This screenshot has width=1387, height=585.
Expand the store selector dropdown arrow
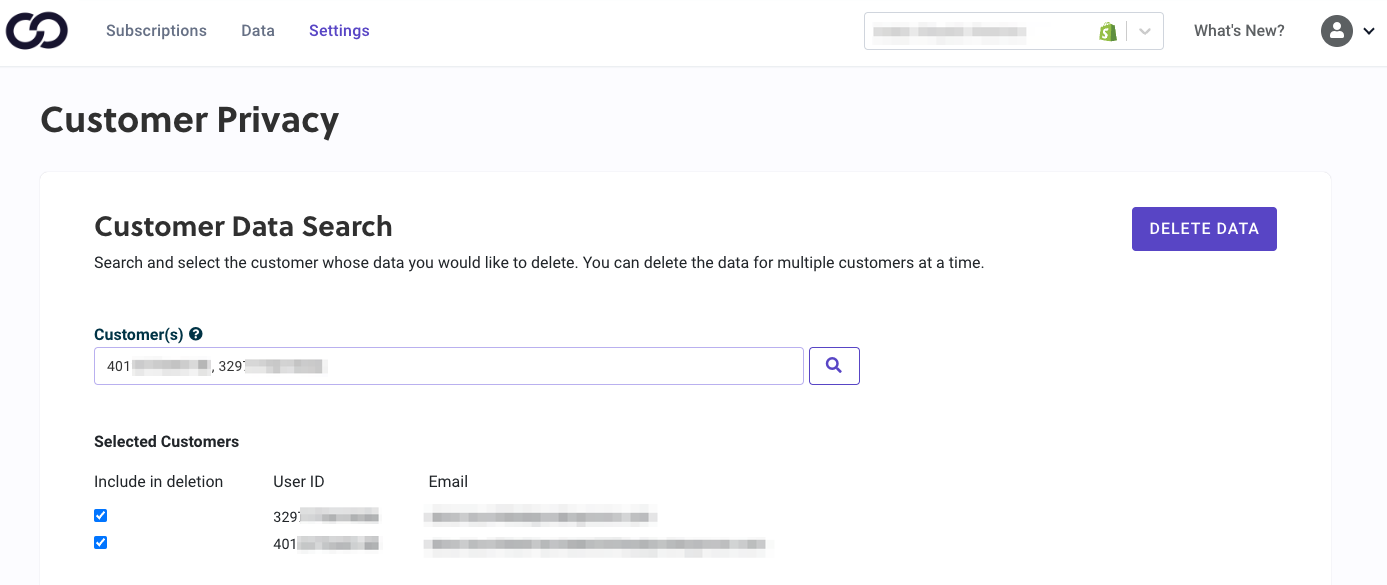[x=1145, y=31]
